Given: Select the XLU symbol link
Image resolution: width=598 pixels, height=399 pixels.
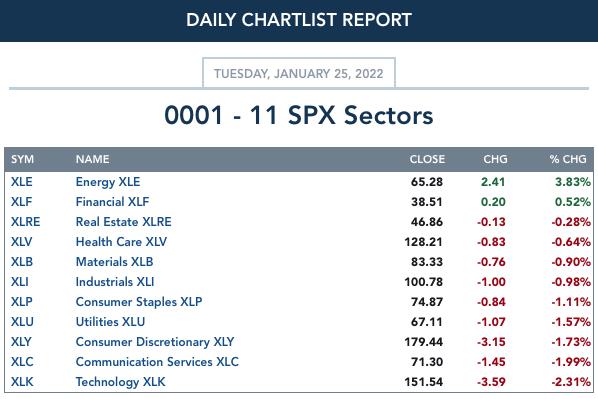Looking at the screenshot, I should click(22, 322).
